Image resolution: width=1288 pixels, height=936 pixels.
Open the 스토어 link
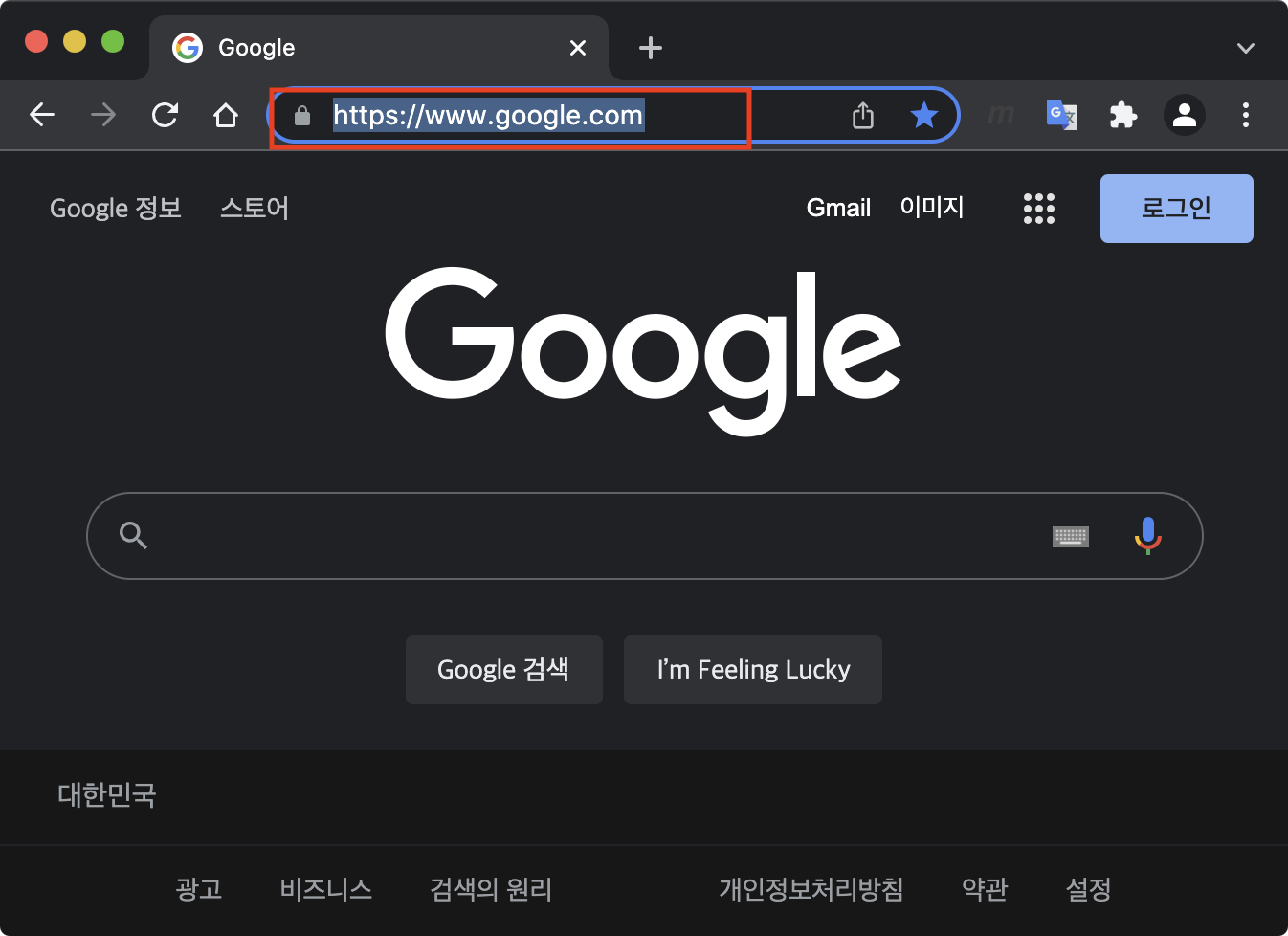click(x=255, y=208)
